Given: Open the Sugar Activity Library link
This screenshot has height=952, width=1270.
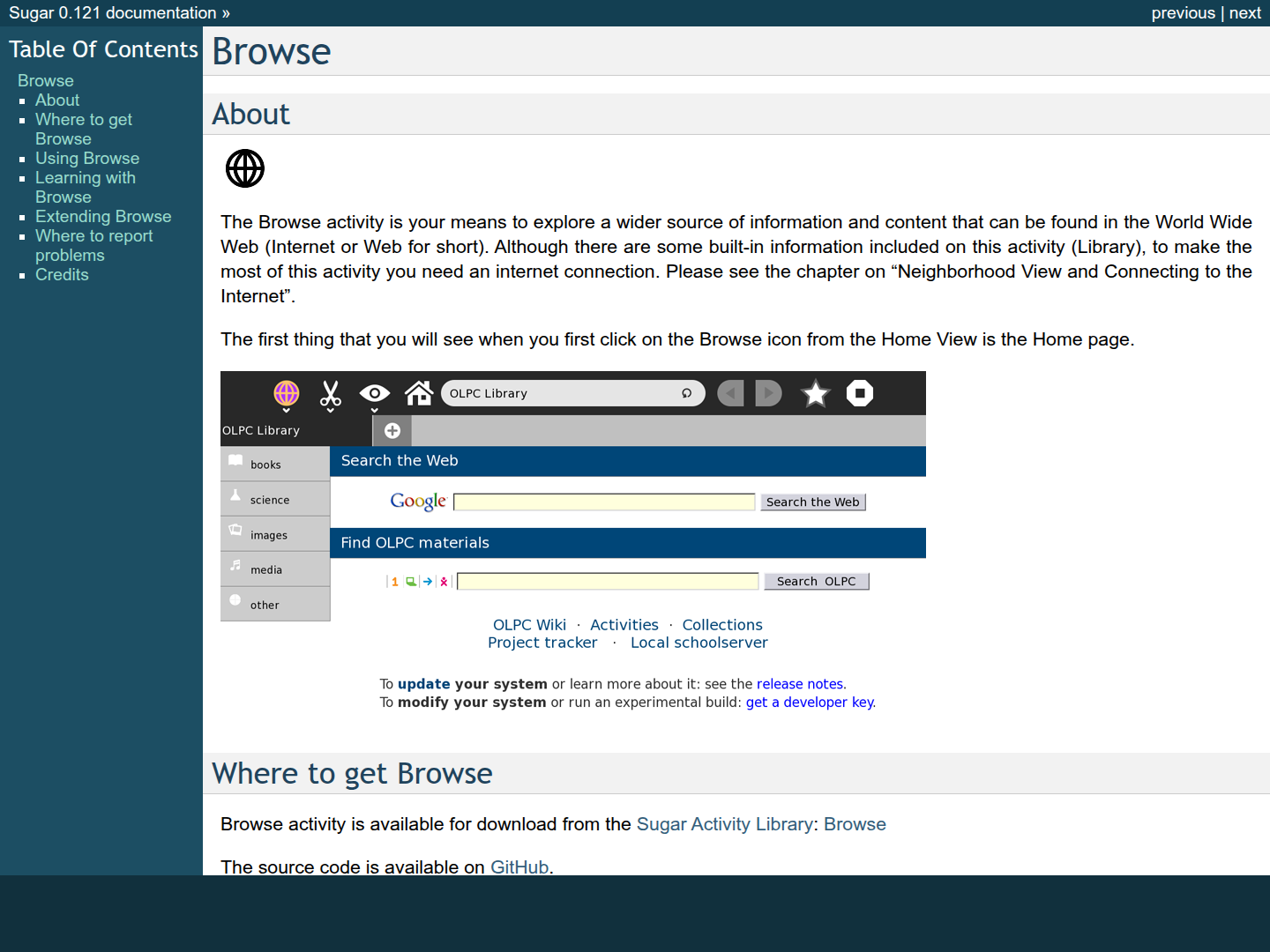Looking at the screenshot, I should point(725,824).
